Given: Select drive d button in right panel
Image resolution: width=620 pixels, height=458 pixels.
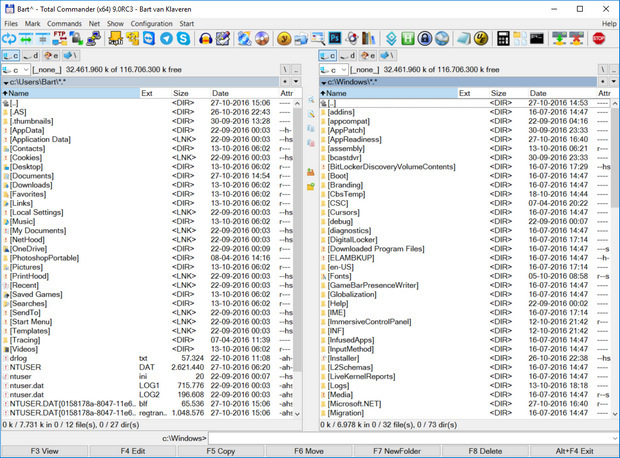Looking at the screenshot, I should (348, 56).
